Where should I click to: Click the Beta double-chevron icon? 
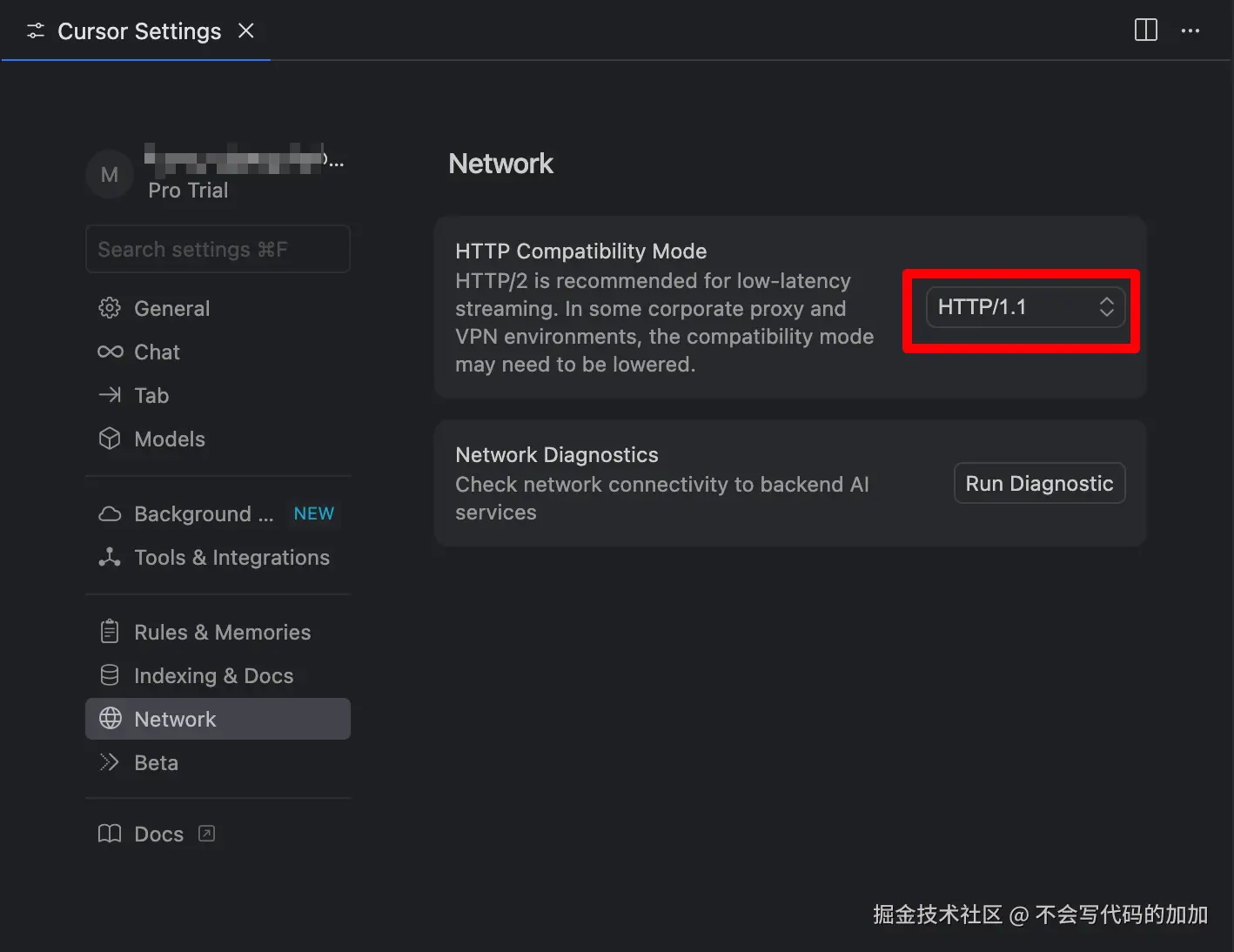(110, 762)
